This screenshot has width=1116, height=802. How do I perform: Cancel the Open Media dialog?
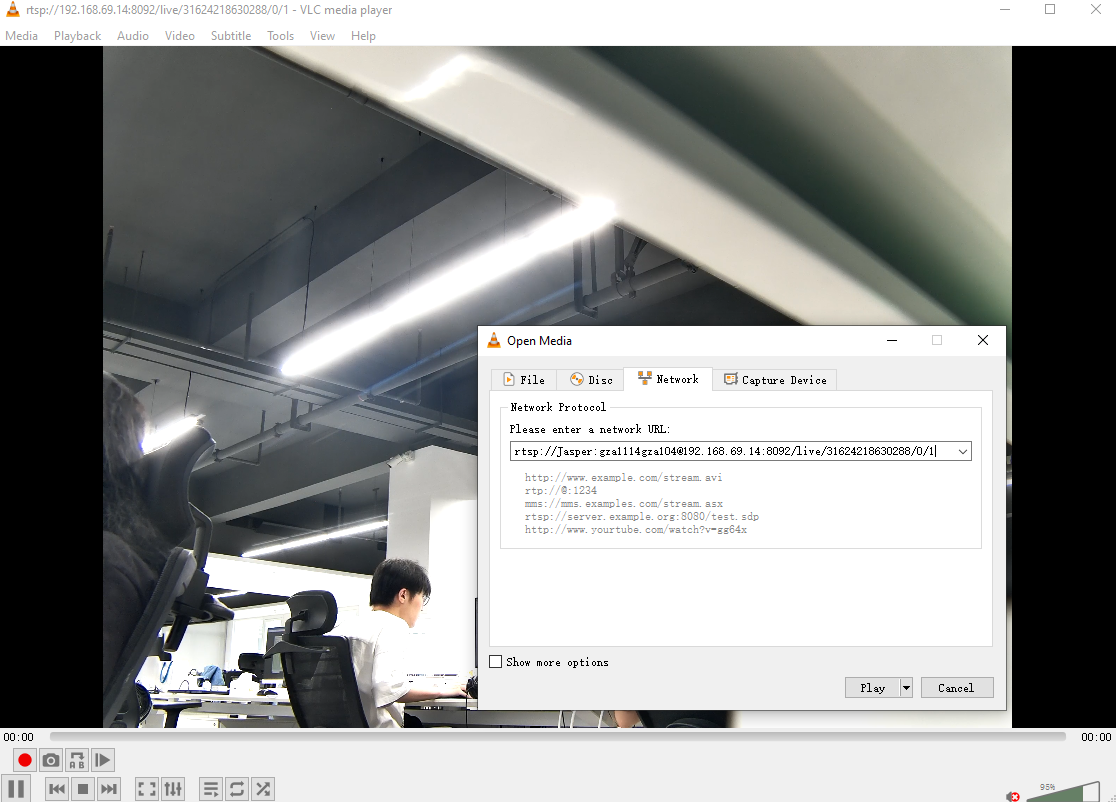[x=957, y=687]
